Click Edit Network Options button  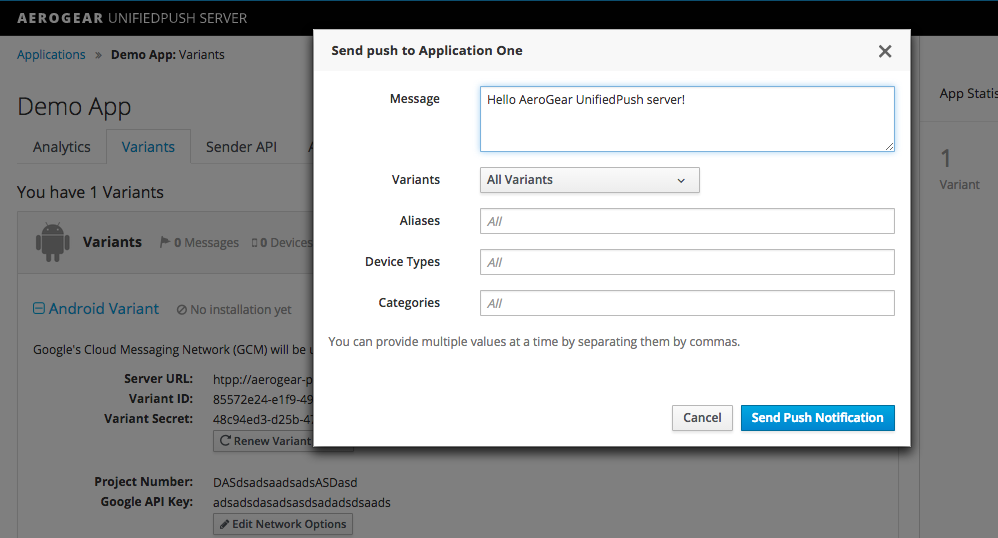tap(283, 524)
